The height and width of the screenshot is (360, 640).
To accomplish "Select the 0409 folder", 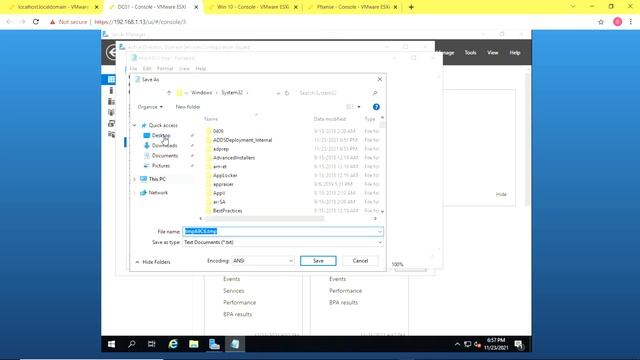I will click(x=218, y=131).
